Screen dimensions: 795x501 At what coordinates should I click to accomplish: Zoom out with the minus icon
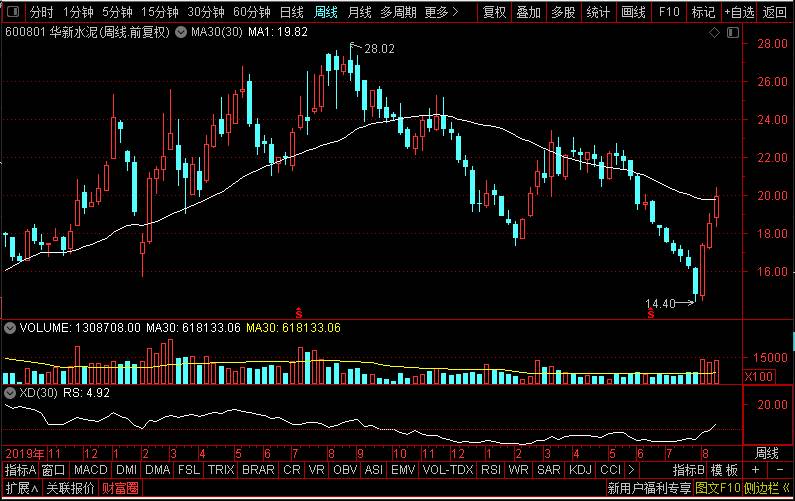pyautogui.click(x=780, y=470)
